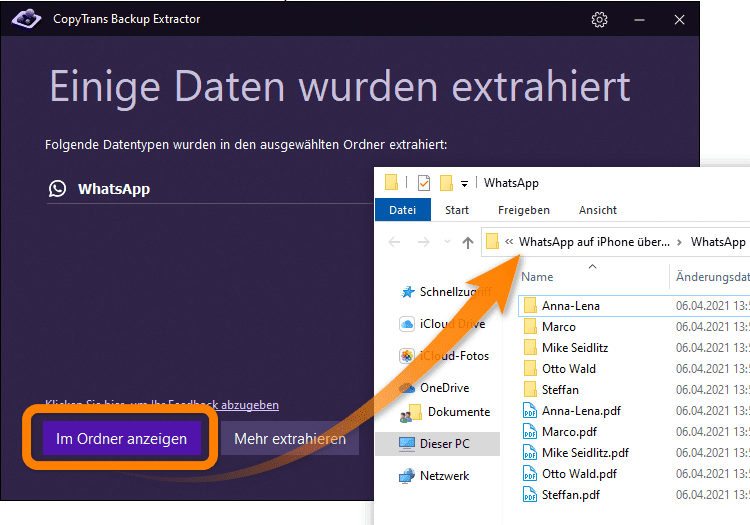The height and width of the screenshot is (525, 750).
Task: Click the folder icon of Otto Wald
Action: click(530, 369)
